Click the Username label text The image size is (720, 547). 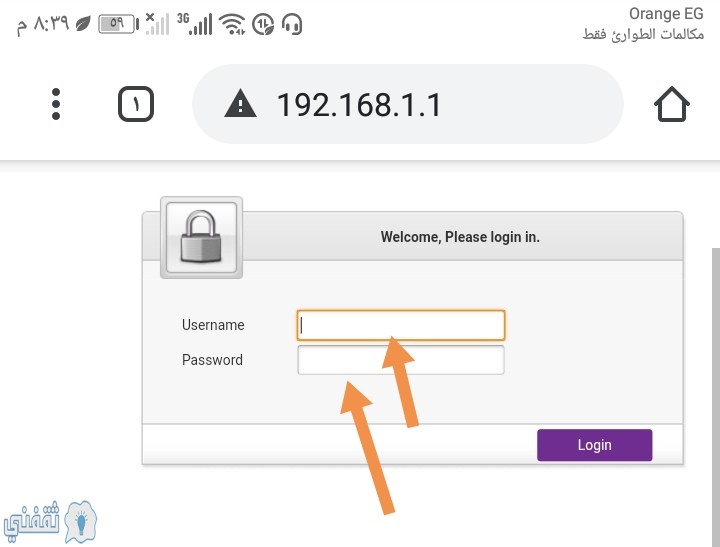click(213, 325)
